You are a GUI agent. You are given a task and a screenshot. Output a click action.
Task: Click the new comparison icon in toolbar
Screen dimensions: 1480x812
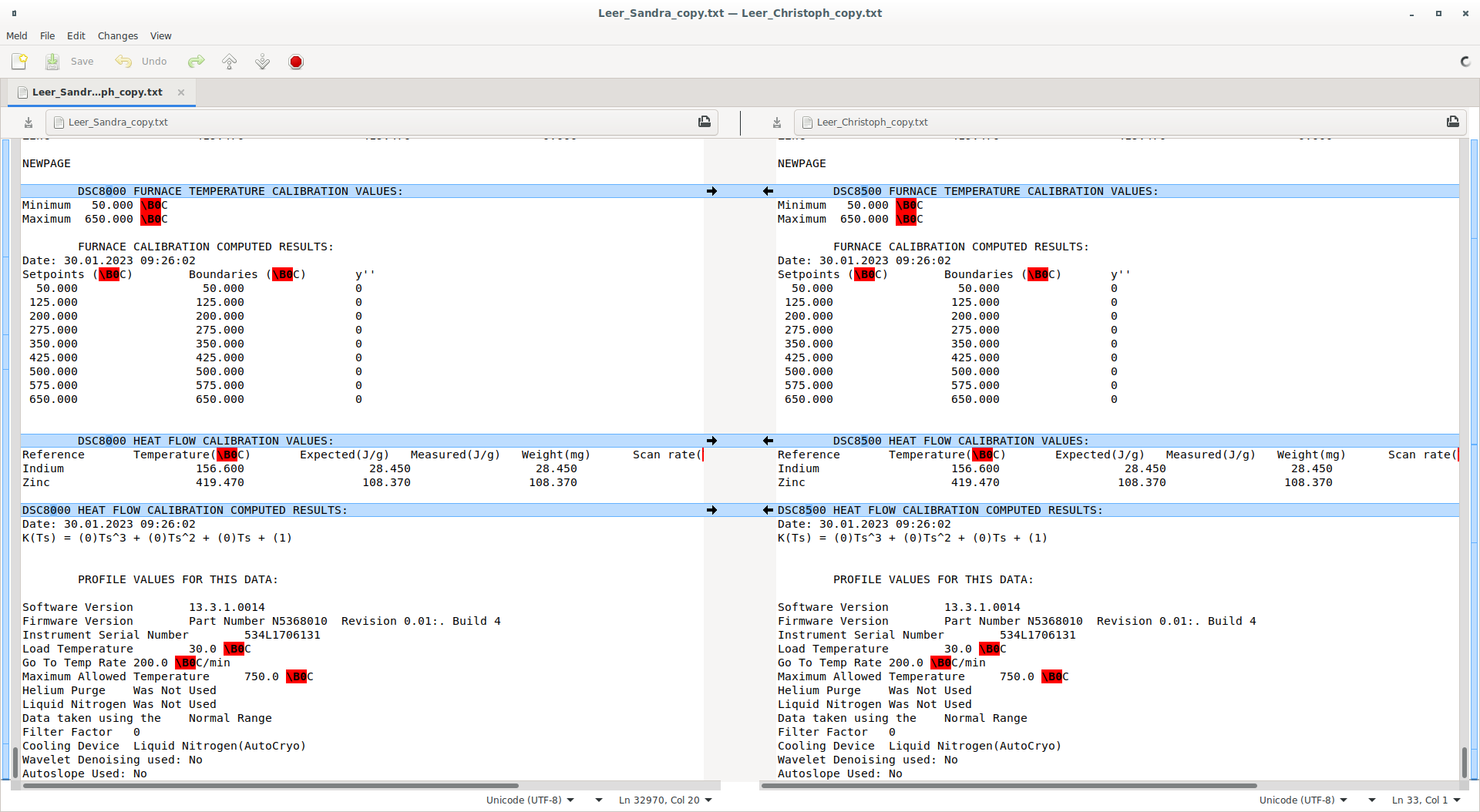(x=19, y=62)
